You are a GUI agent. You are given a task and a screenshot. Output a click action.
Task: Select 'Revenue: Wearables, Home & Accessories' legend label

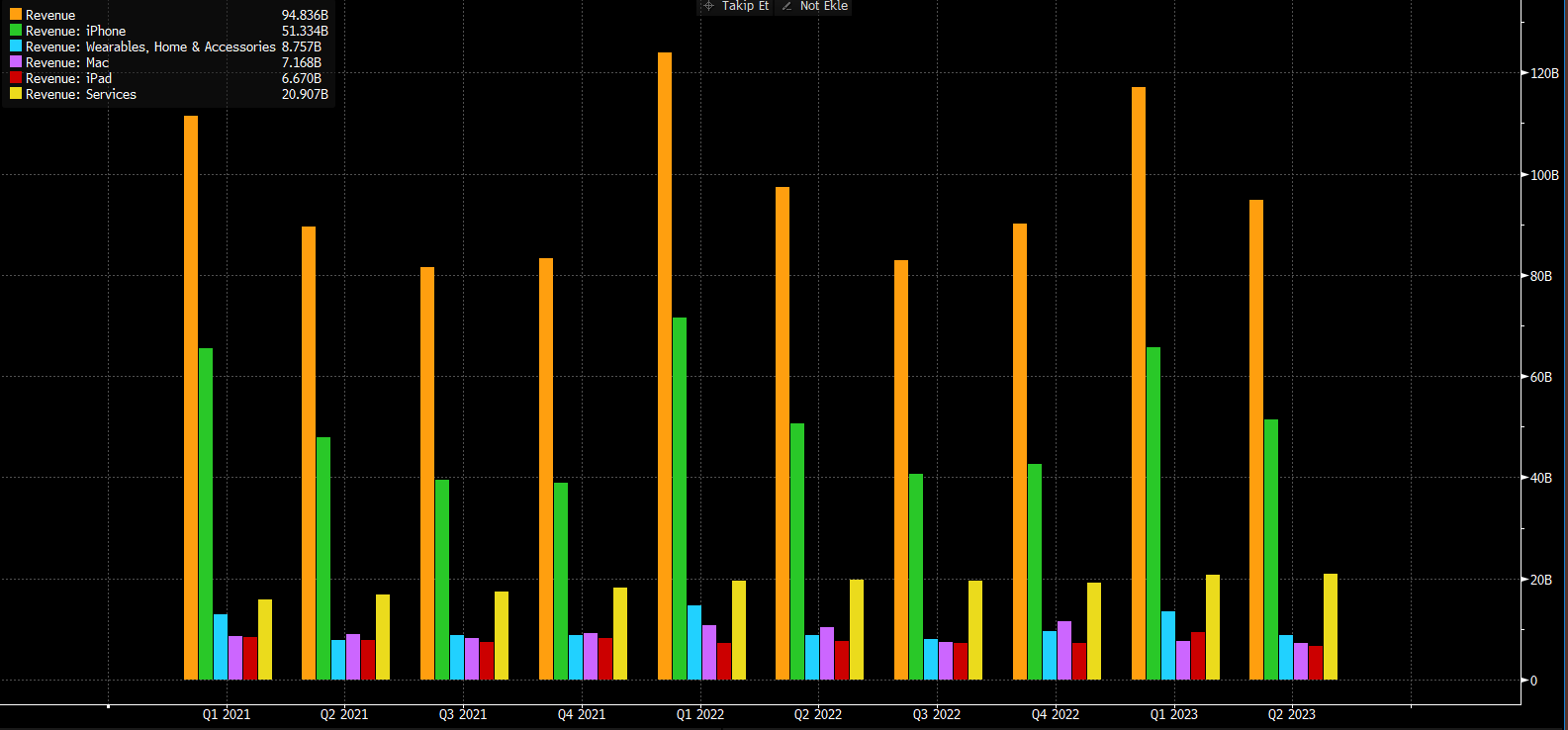(150, 46)
